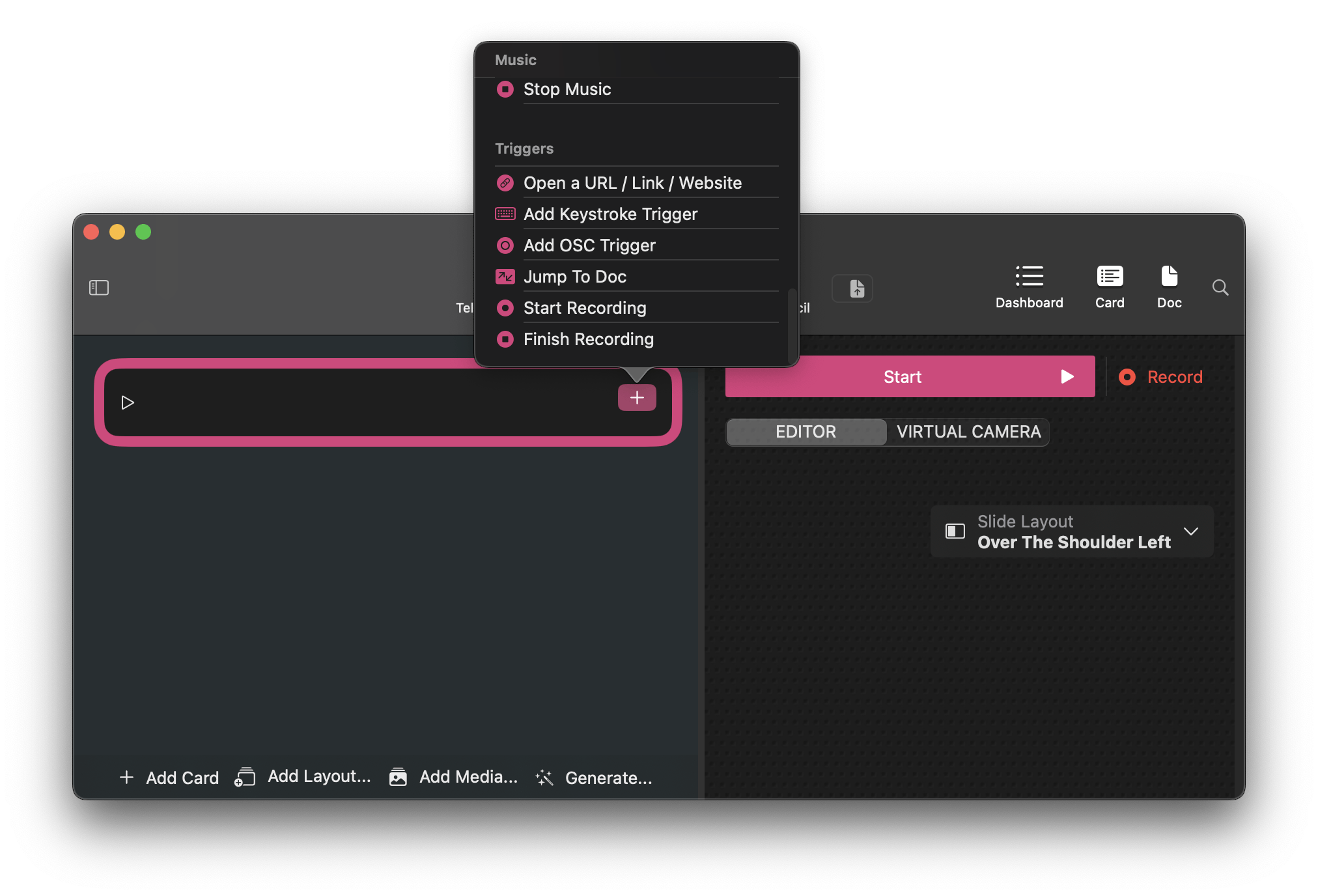Click the link icon beside Open a URL
This screenshot has height=896, width=1318.
click(x=505, y=183)
